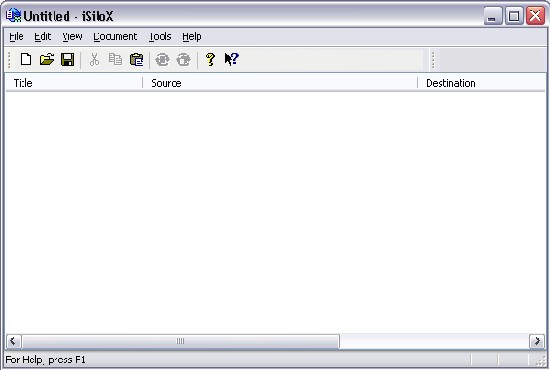Click the first convert document icon
The height and width of the screenshot is (370, 550).
pos(162,59)
